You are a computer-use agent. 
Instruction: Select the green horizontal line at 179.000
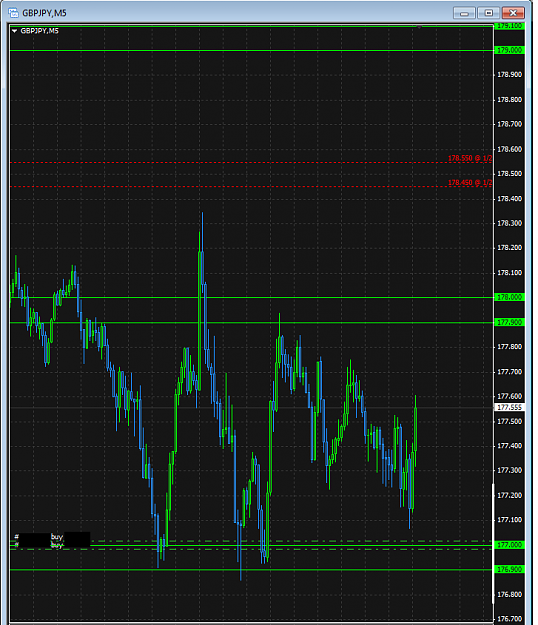251,51
